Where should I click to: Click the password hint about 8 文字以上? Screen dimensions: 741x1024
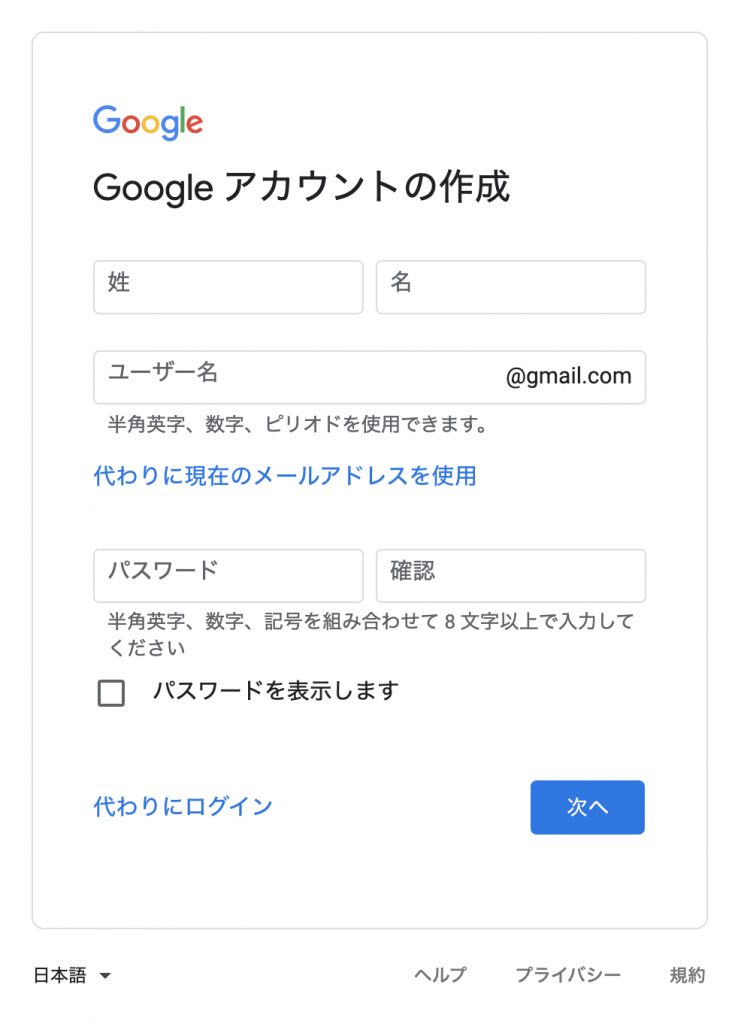(x=371, y=634)
